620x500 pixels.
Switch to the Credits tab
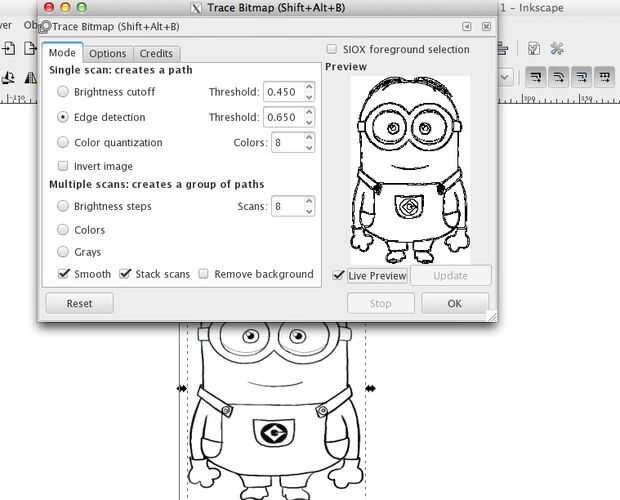[156, 53]
